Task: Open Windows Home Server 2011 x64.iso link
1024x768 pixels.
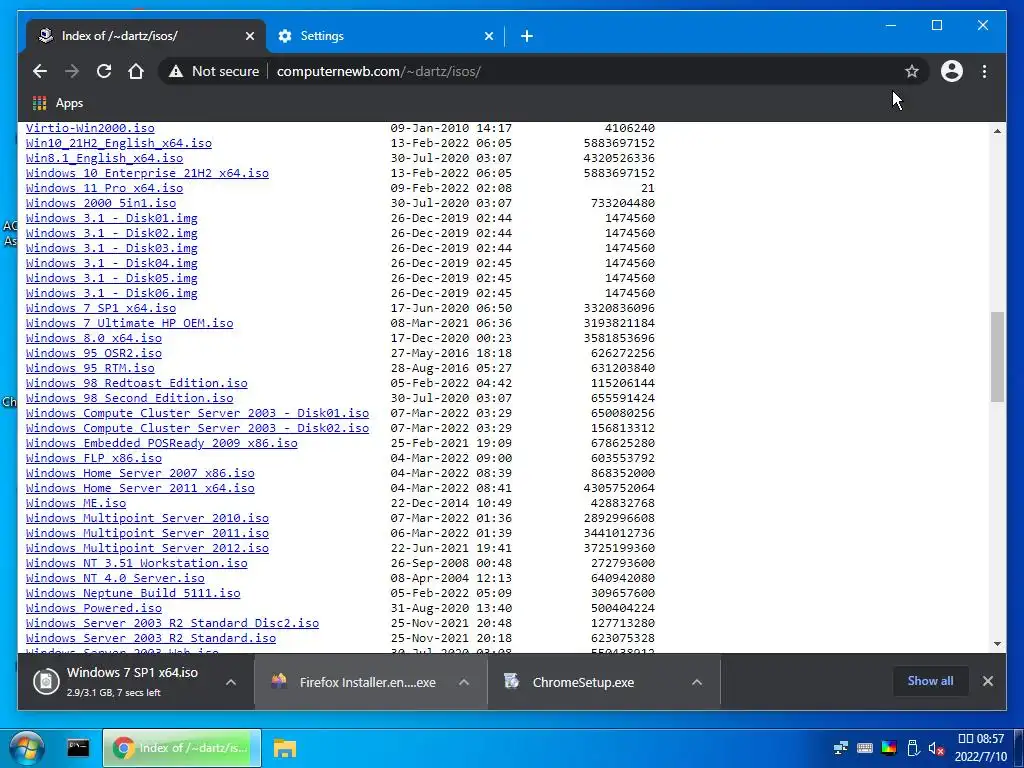Action: (x=140, y=488)
